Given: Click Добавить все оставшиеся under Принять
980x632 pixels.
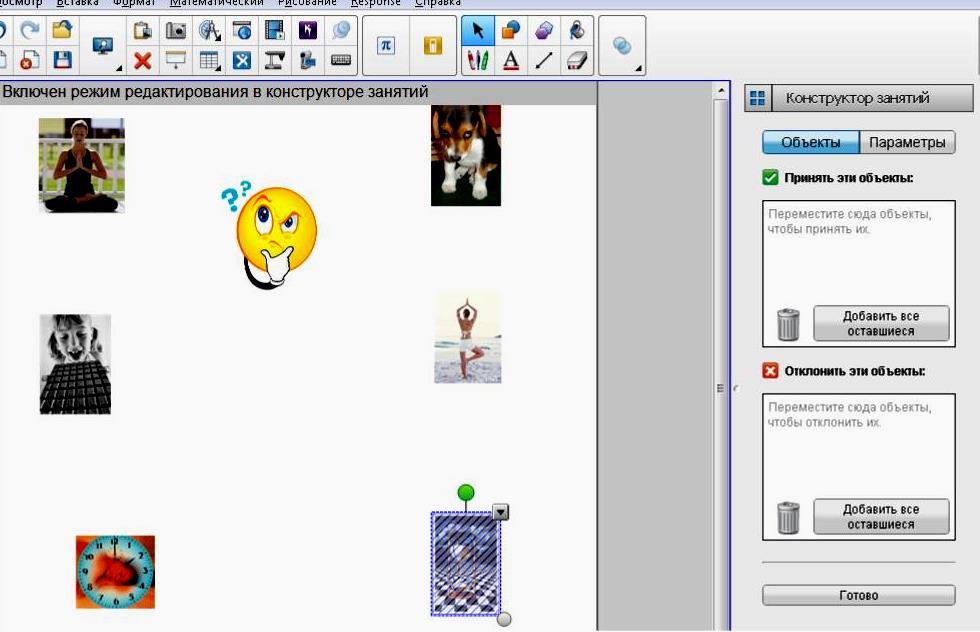Looking at the screenshot, I should coord(881,323).
